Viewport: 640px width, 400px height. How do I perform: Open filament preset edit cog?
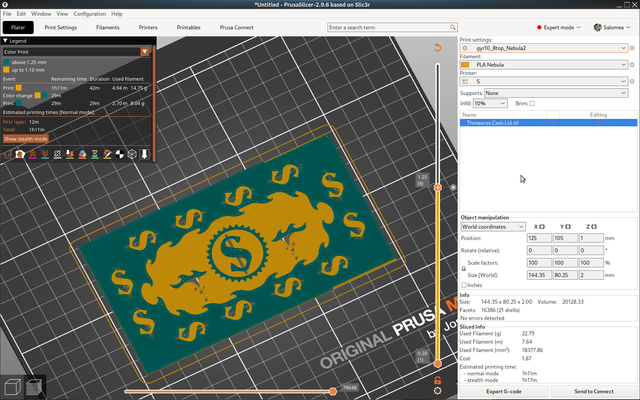632,64
